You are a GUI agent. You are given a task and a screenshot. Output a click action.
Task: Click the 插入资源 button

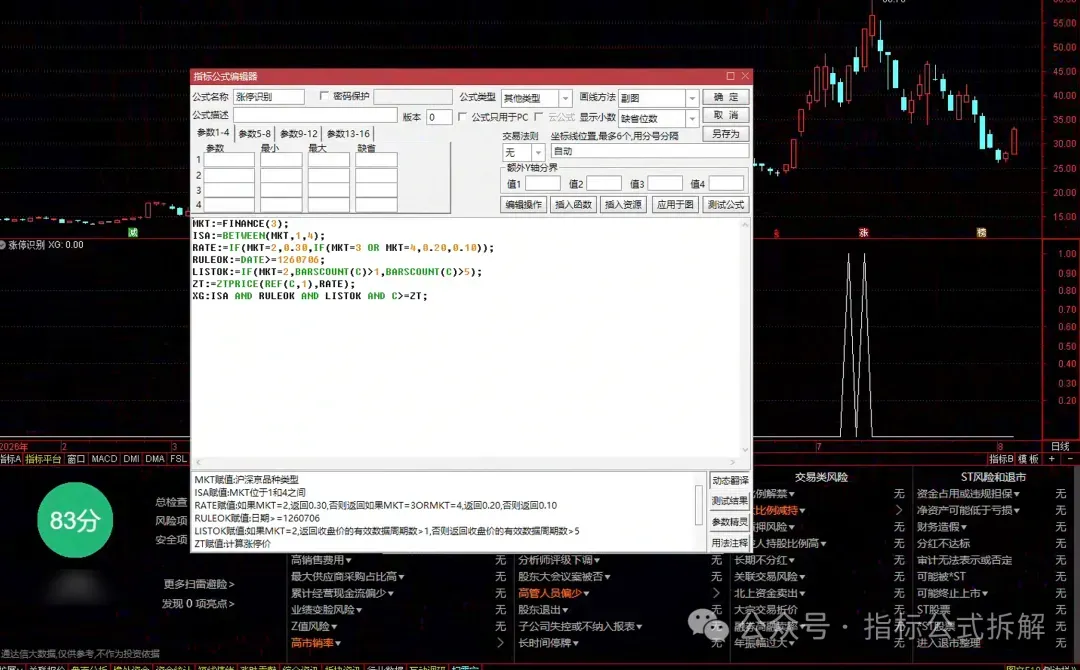point(623,205)
